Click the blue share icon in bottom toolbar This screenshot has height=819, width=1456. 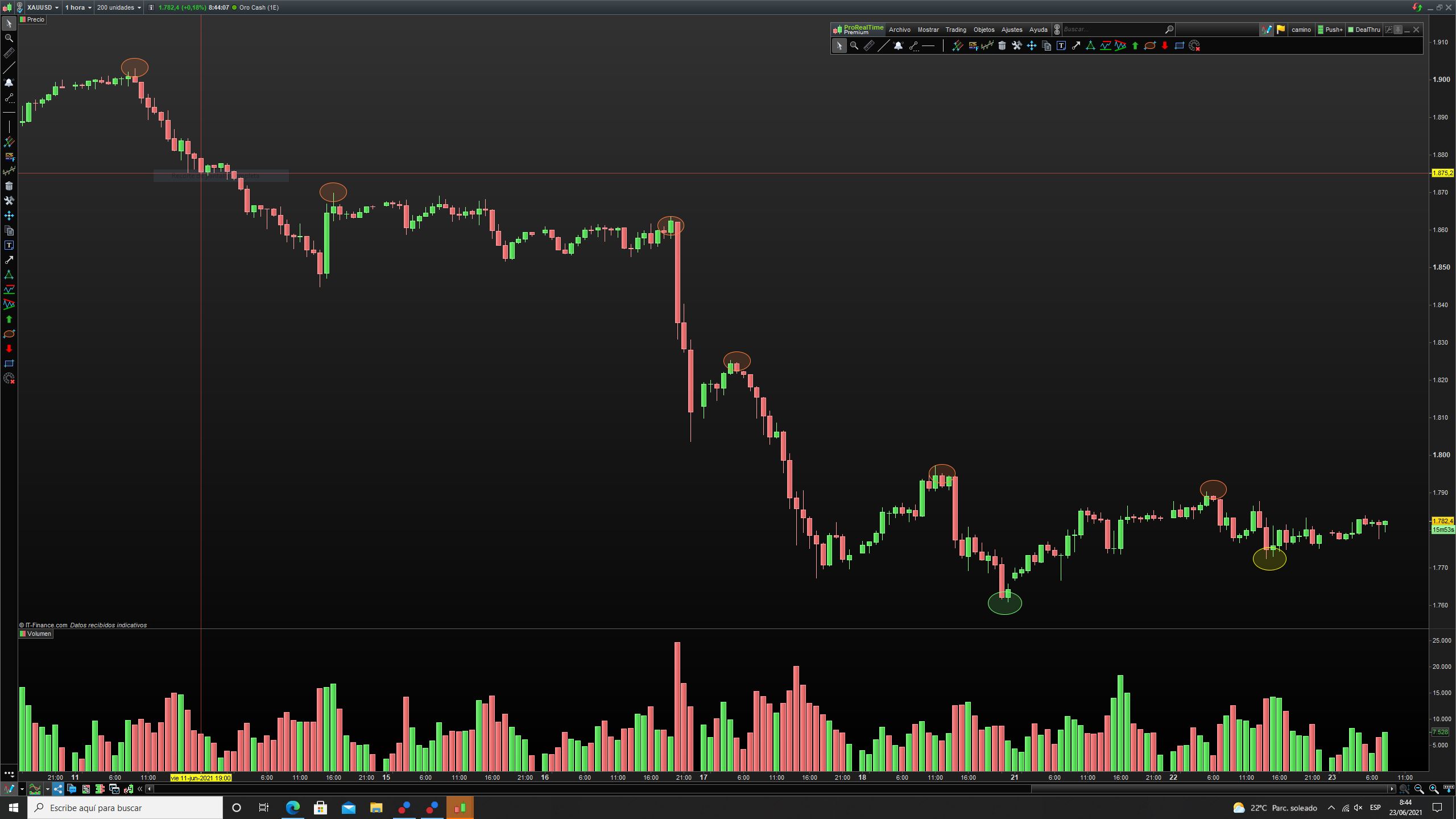57,789
